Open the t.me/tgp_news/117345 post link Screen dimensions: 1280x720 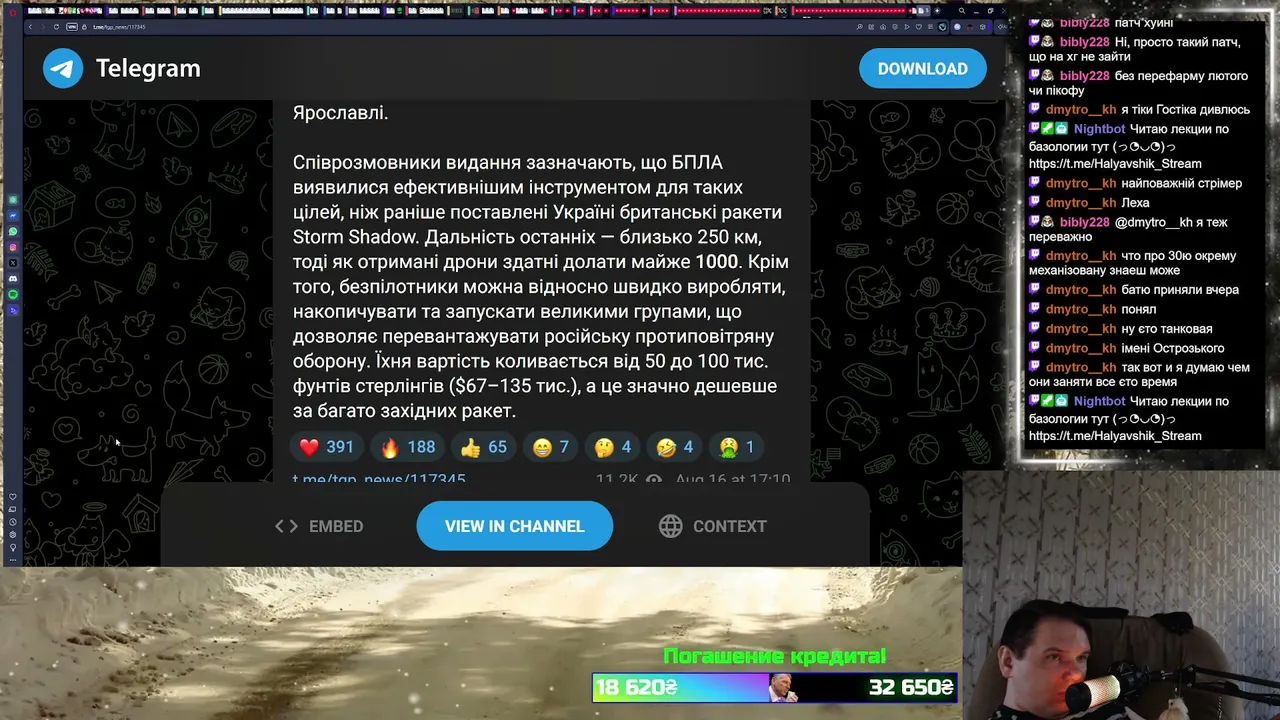pos(379,479)
